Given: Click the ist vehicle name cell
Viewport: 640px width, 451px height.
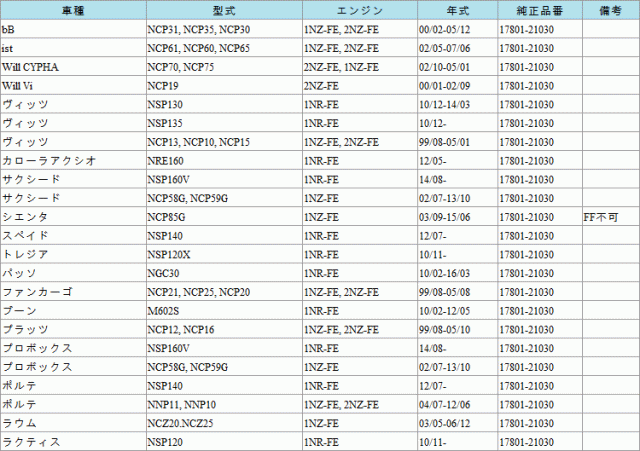Looking at the screenshot, I should point(8,48).
